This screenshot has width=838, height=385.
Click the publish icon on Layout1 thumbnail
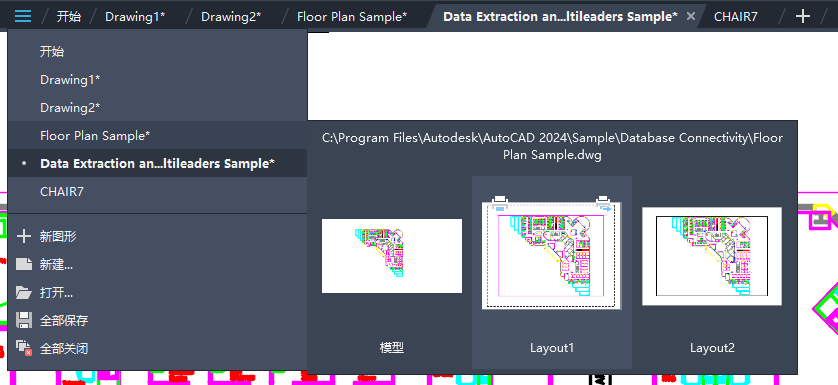(604, 204)
